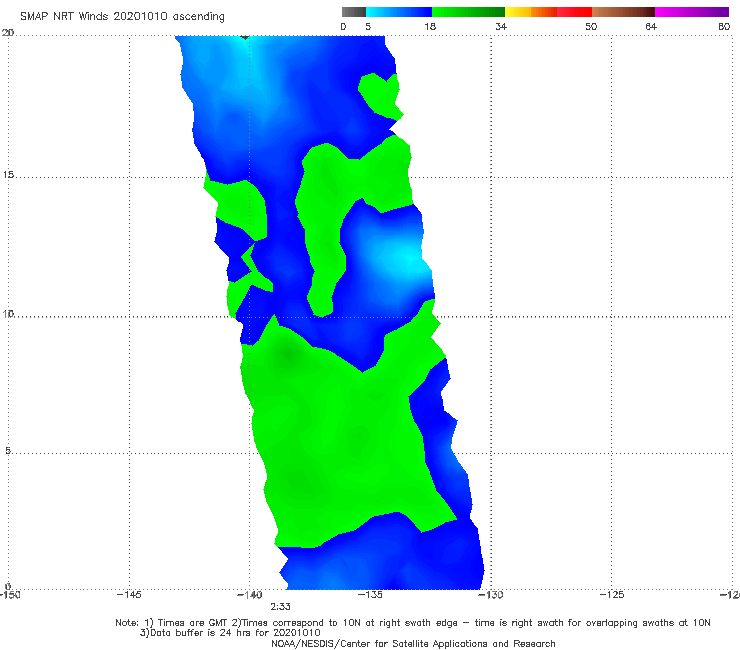Image resolution: width=740 pixels, height=650 pixels.
Task: Click the color bar label 64
Action: pyautogui.click(x=651, y=27)
